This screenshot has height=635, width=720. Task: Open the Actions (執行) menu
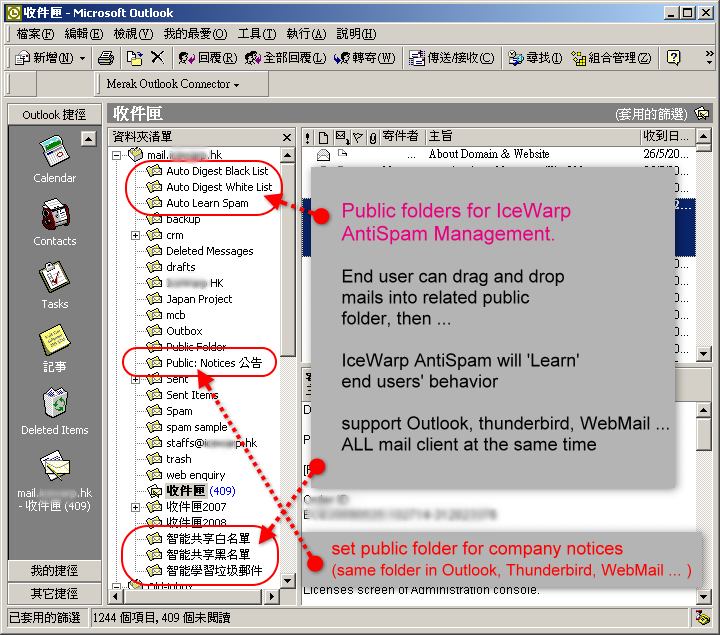(306, 34)
